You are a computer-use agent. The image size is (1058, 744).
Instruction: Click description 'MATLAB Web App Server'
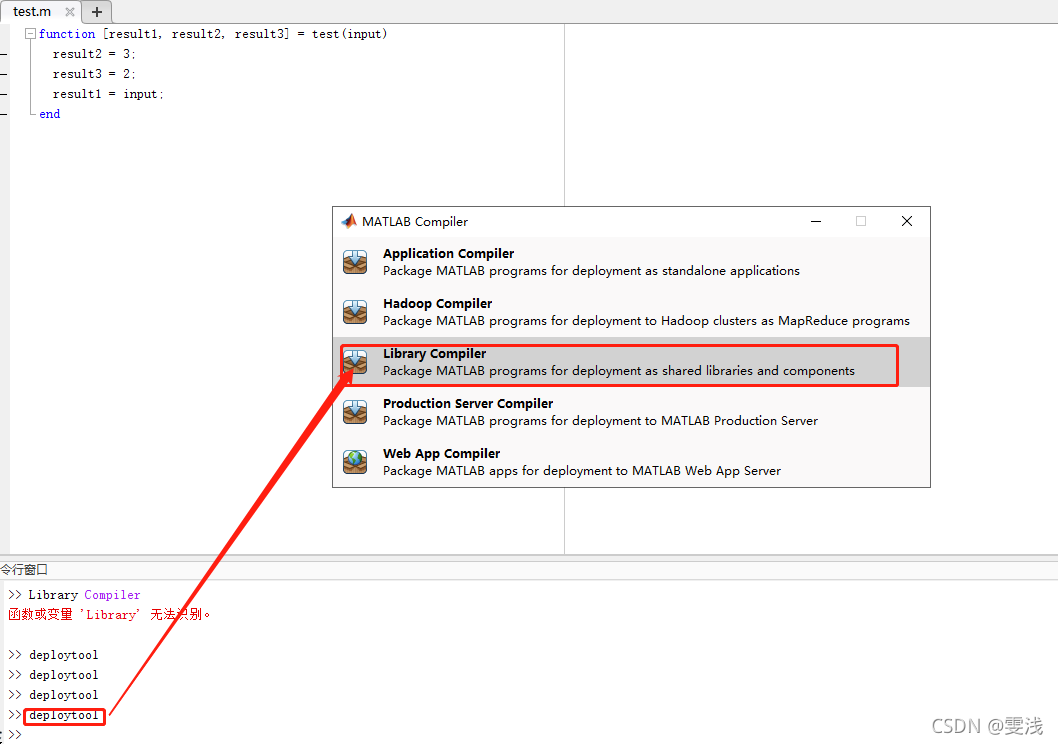pyautogui.click(x=706, y=471)
